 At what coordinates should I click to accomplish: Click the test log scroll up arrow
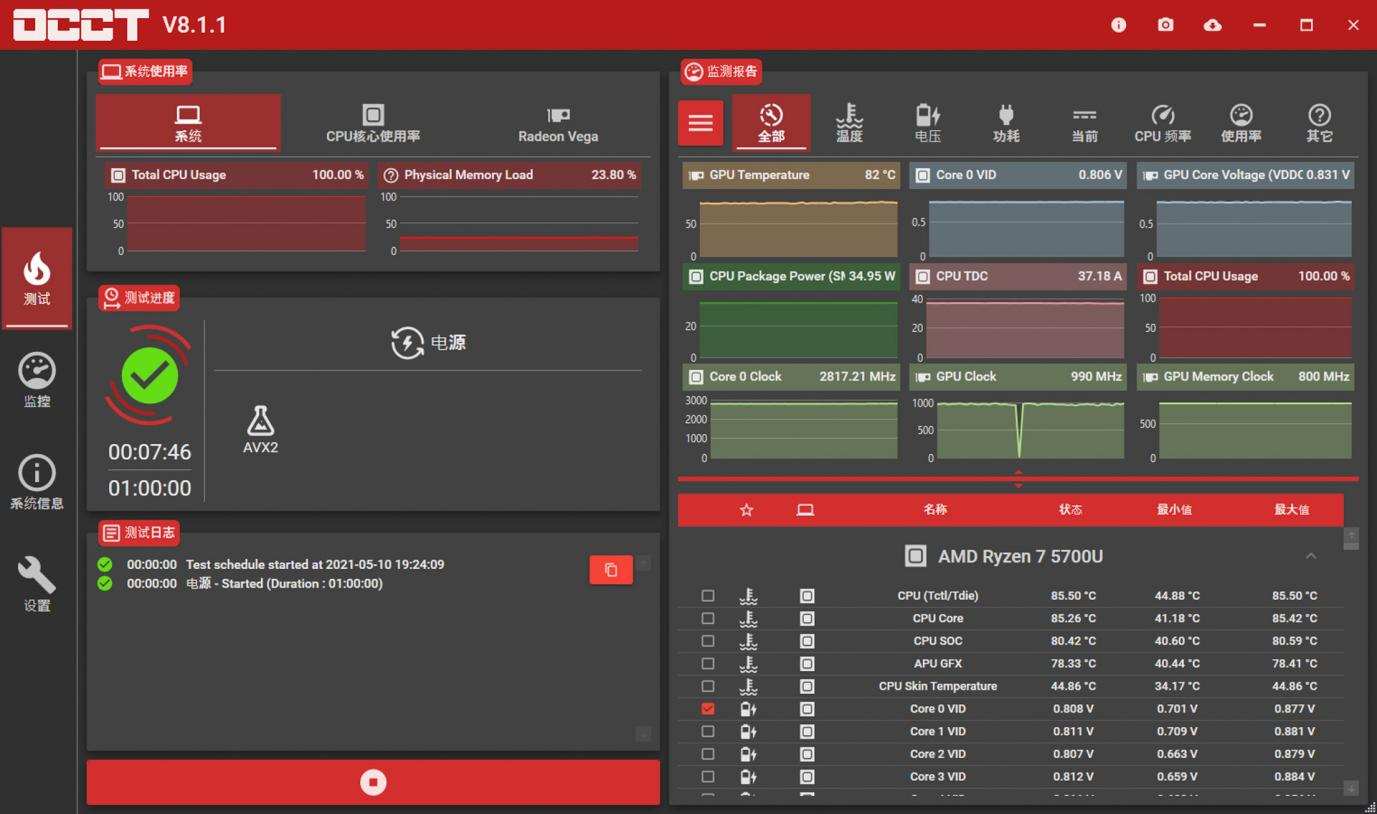[x=643, y=564]
